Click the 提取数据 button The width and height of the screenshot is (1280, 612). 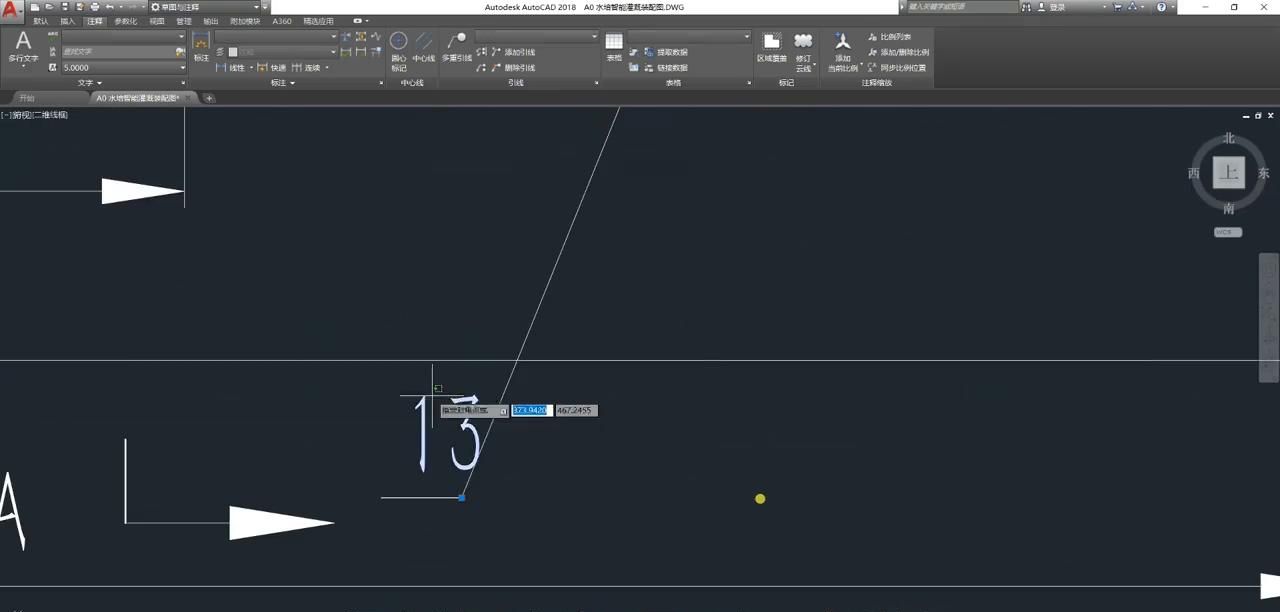(671, 52)
